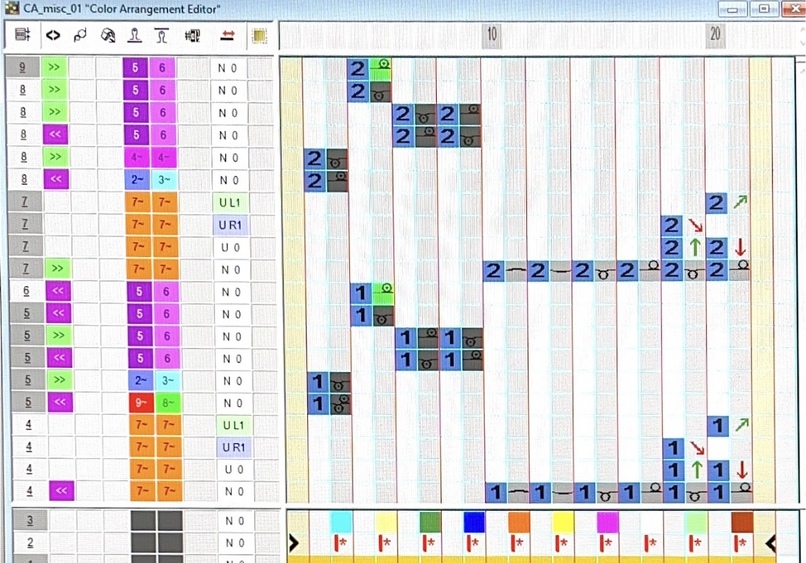The height and width of the screenshot is (563, 806).
Task: Click the green up-right arrow in row 4 UL1
Action: [741, 425]
